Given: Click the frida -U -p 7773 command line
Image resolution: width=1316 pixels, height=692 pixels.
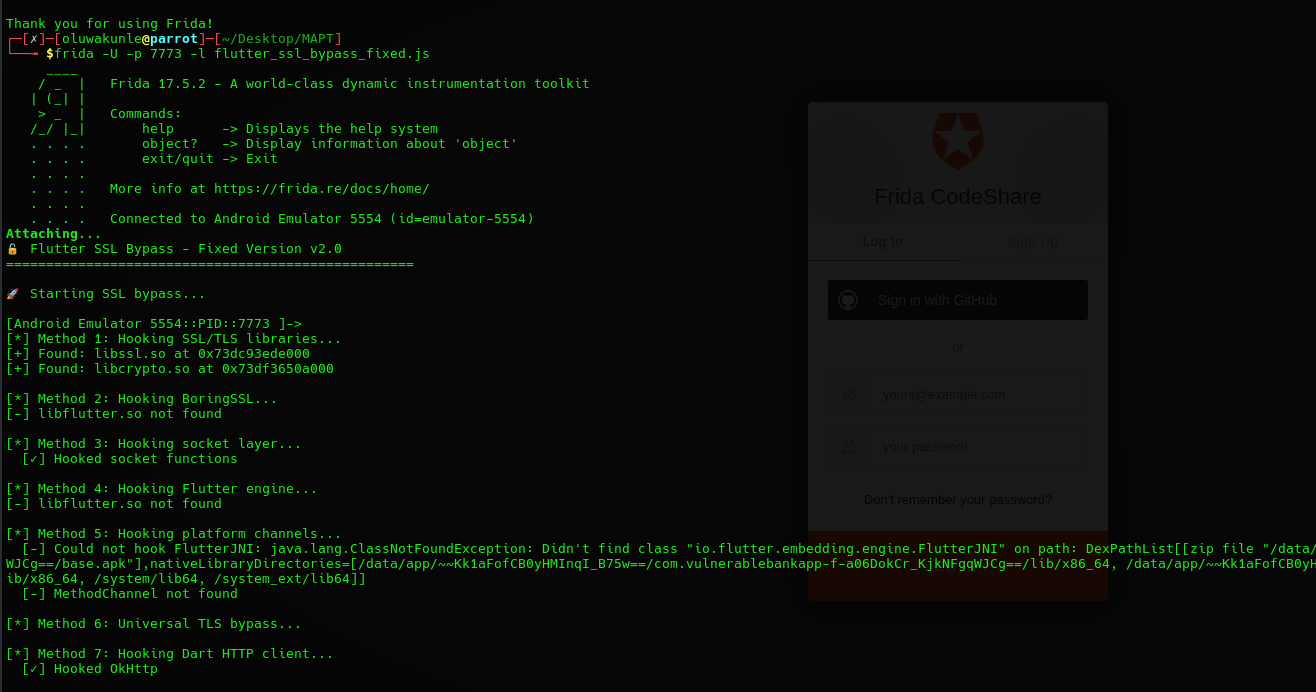Looking at the screenshot, I should point(242,54).
